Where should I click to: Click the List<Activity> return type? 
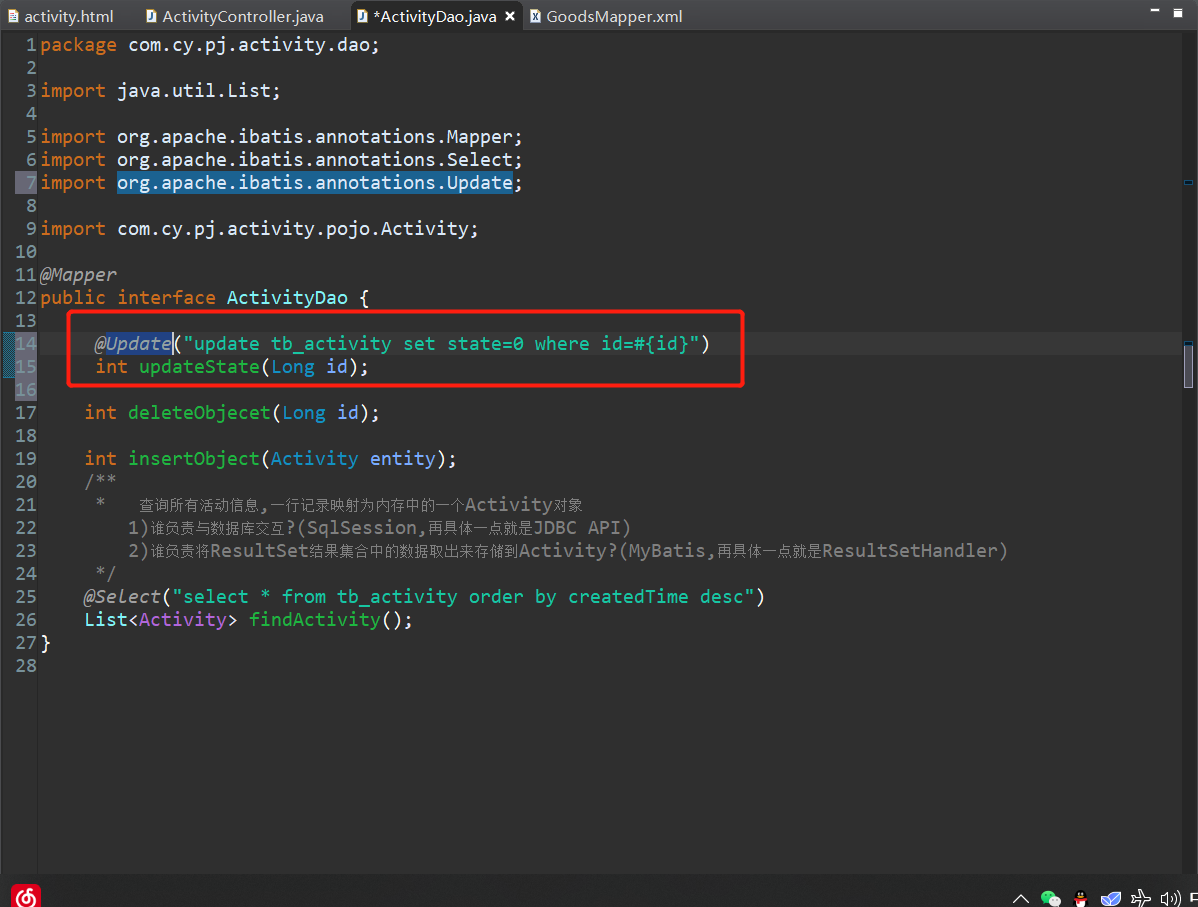pyautogui.click(x=160, y=620)
